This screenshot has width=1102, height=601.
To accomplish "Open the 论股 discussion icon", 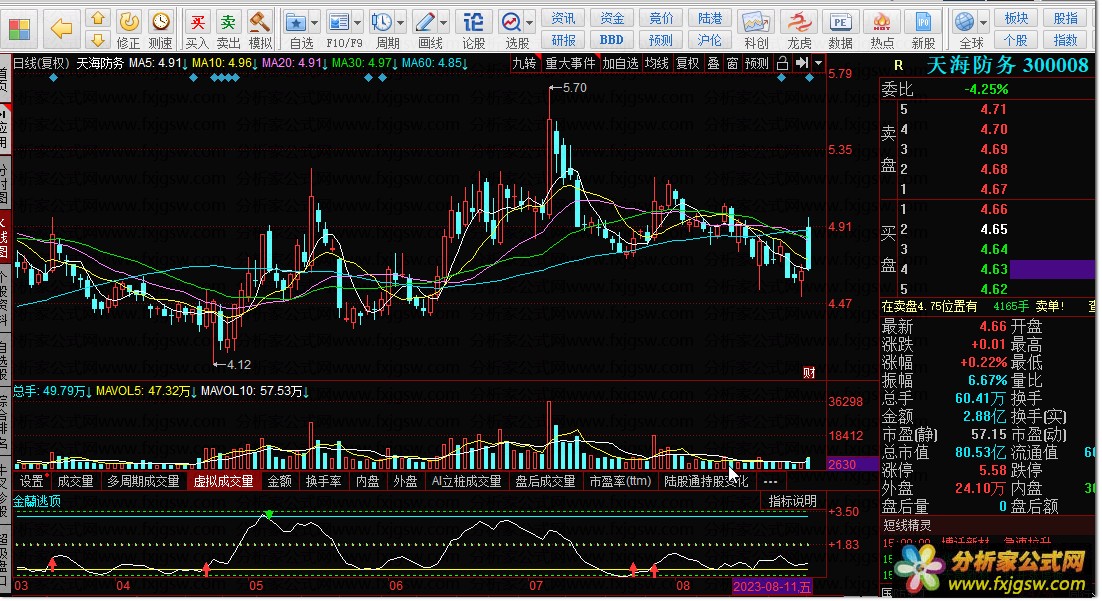I will [474, 22].
